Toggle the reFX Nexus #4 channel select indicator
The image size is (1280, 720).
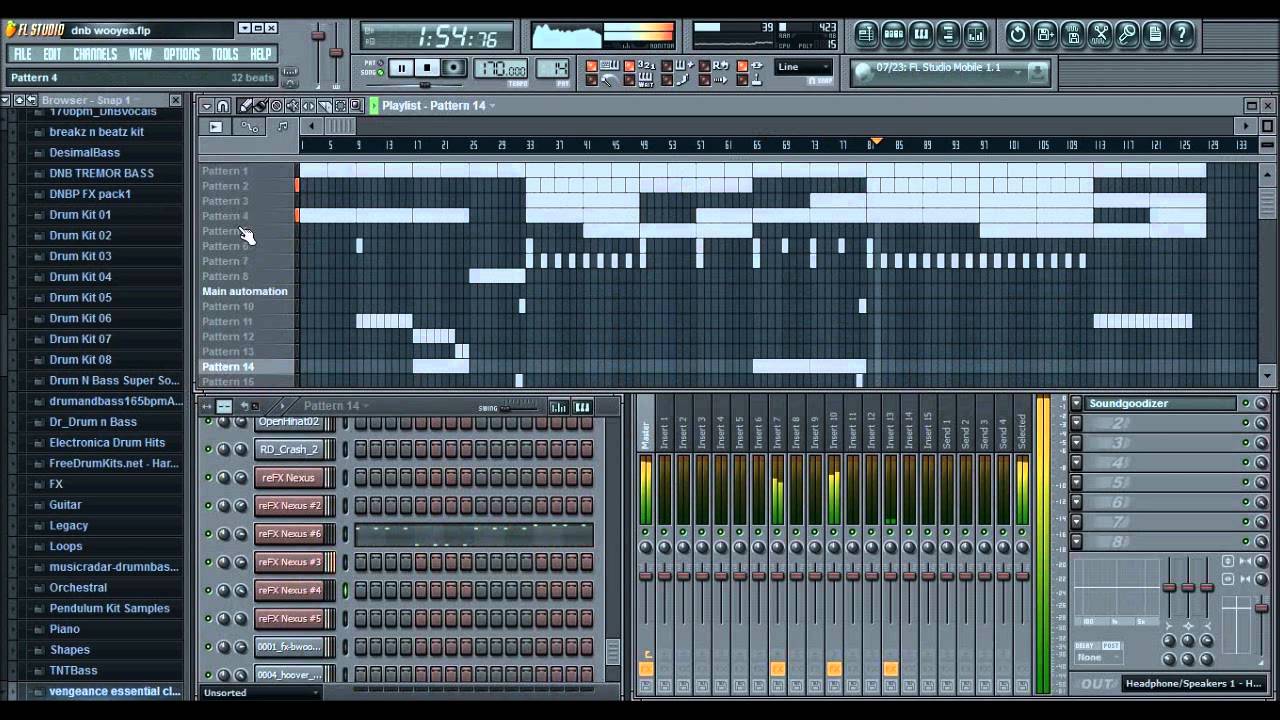click(x=346, y=590)
